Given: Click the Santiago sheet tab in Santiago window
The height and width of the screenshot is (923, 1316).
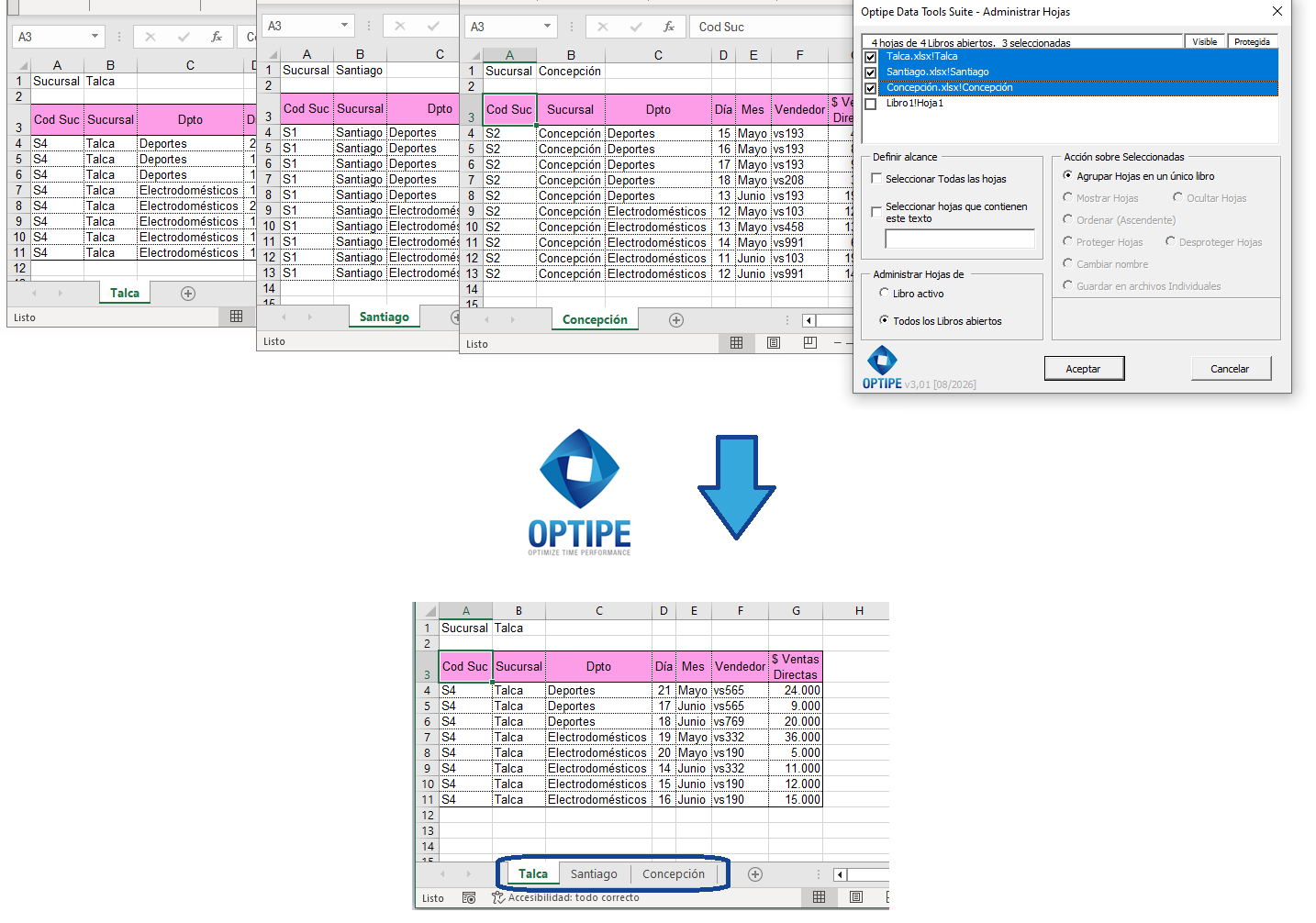Looking at the screenshot, I should 385,317.
